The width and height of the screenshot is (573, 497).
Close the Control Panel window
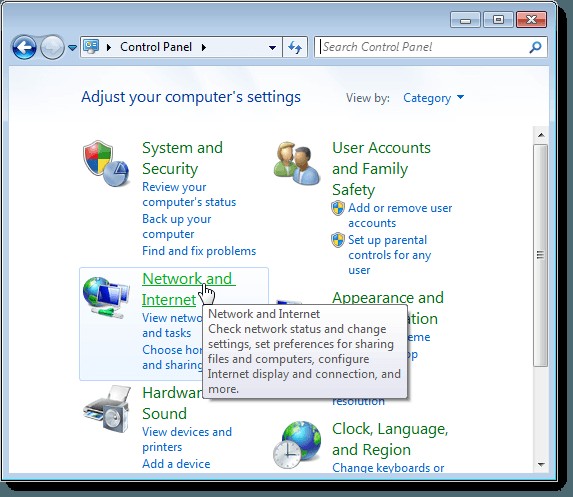(531, 20)
